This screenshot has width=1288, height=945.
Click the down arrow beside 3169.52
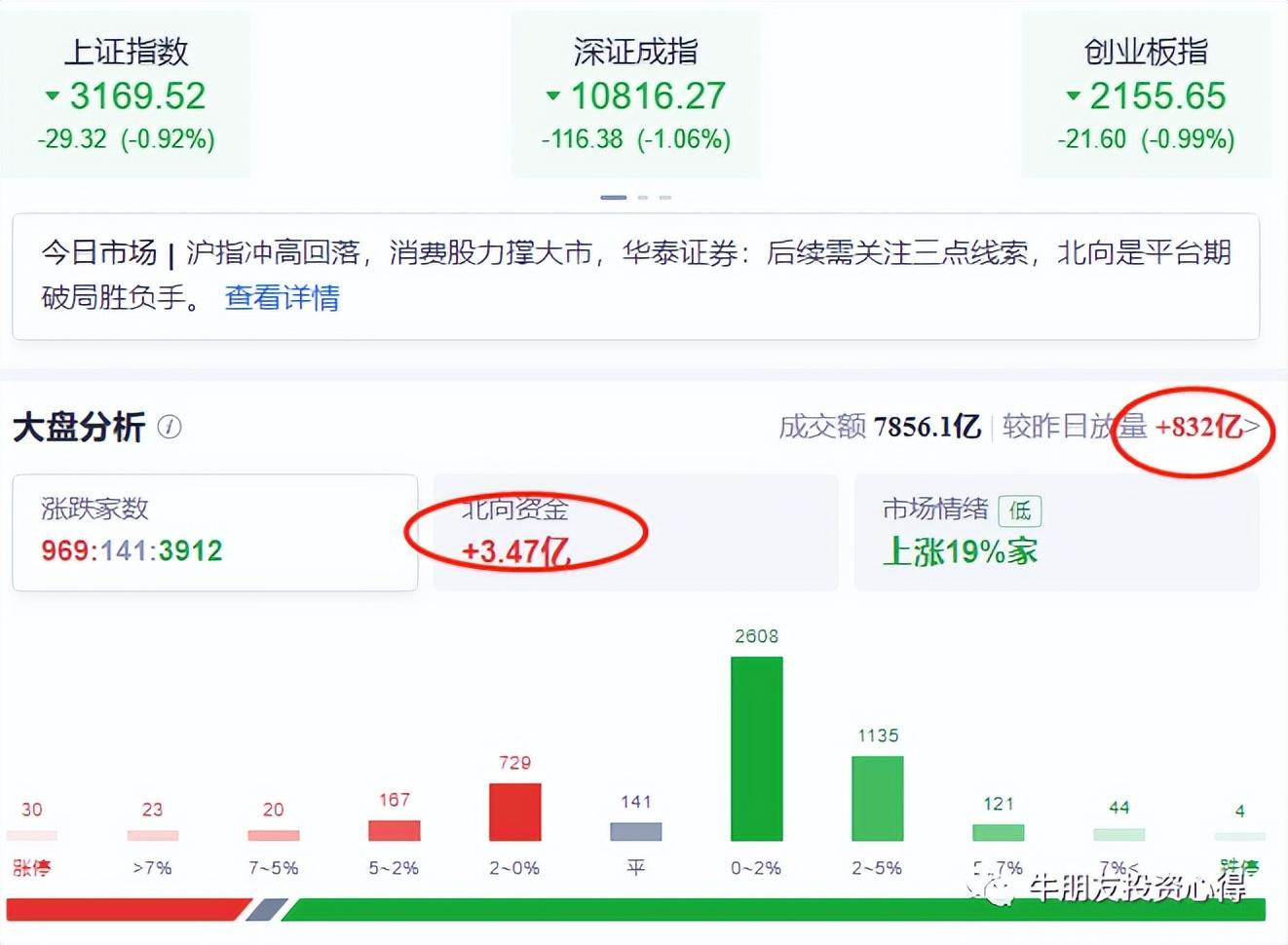(53, 96)
